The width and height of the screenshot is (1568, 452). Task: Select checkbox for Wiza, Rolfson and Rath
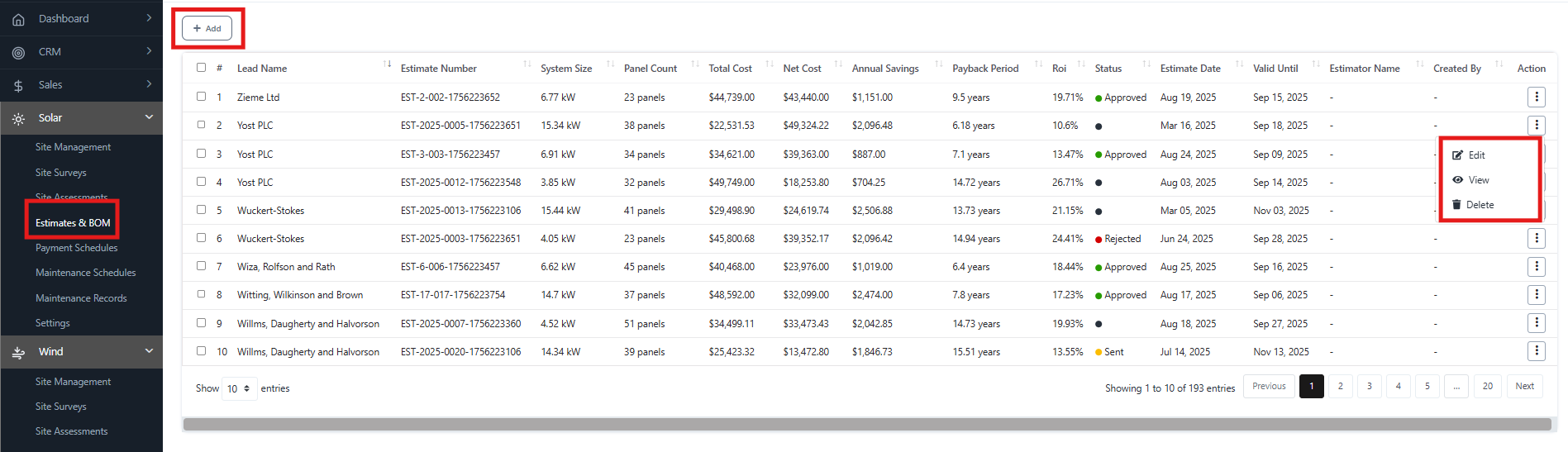(x=201, y=266)
